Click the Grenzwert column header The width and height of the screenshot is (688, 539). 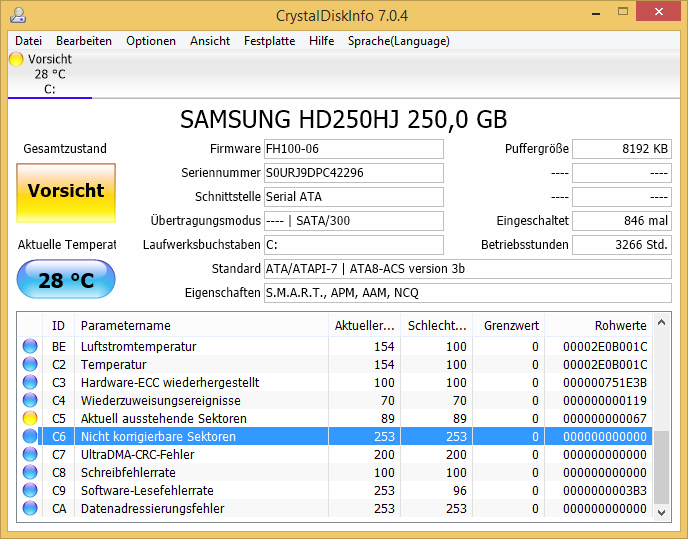(509, 325)
